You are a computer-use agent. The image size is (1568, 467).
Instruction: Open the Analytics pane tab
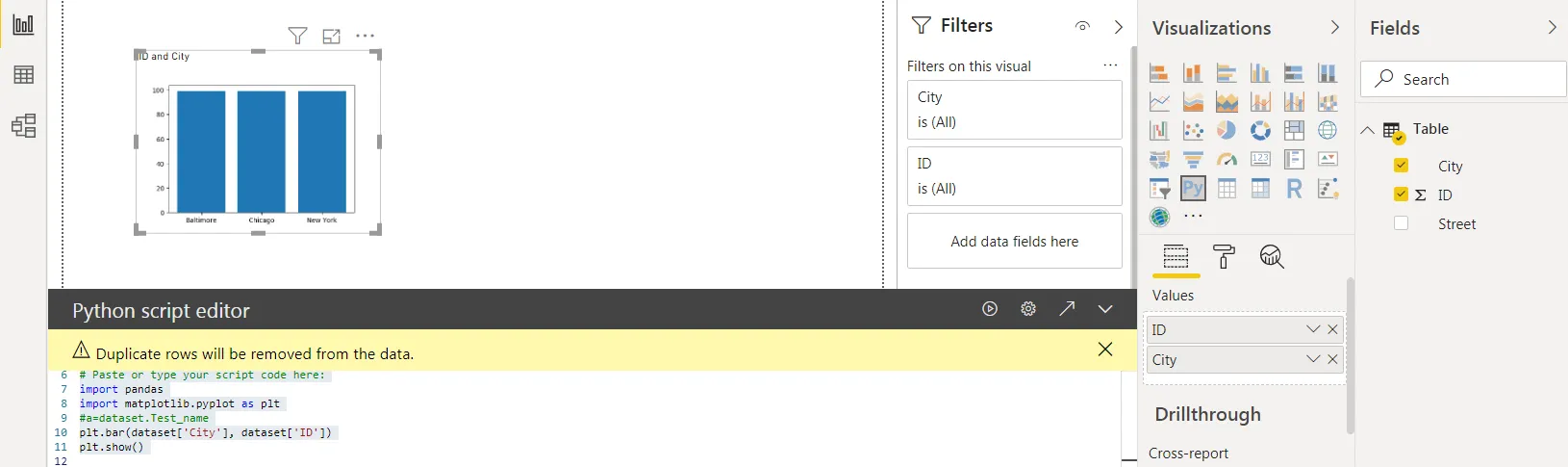[1272, 257]
